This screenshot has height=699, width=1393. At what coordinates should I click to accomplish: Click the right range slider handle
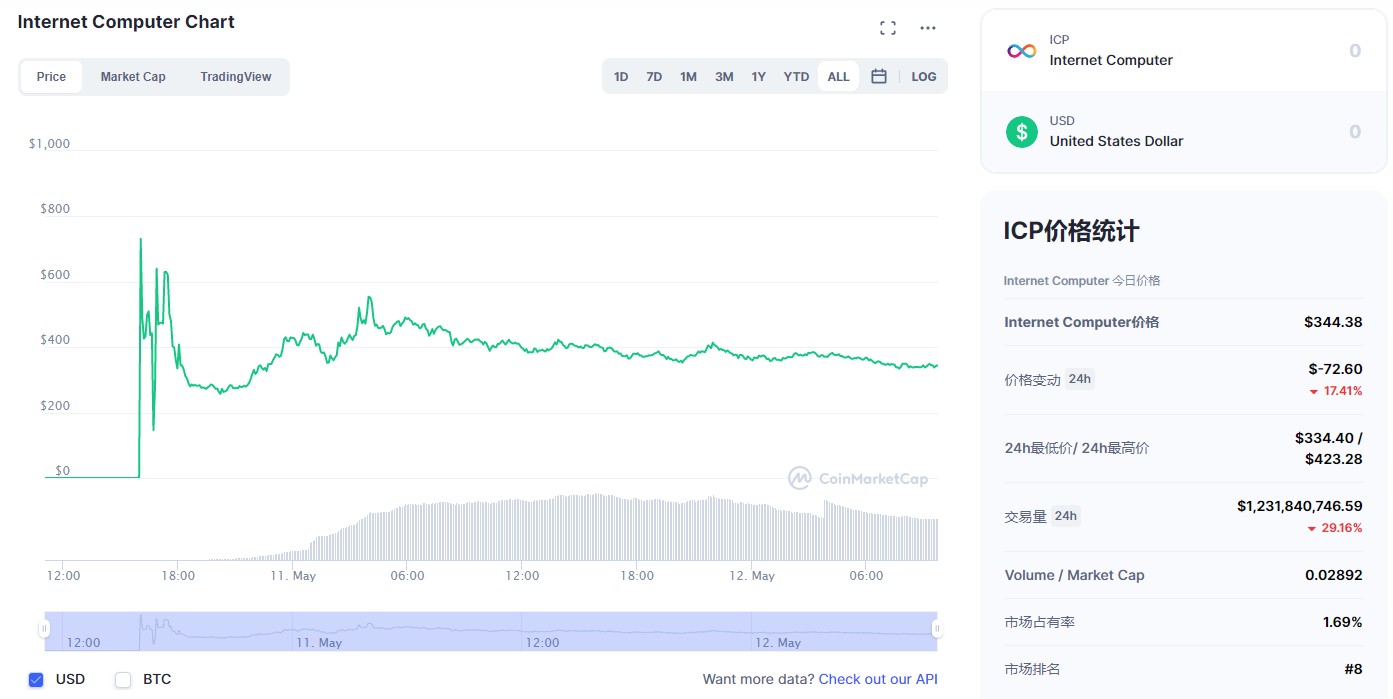[937, 629]
